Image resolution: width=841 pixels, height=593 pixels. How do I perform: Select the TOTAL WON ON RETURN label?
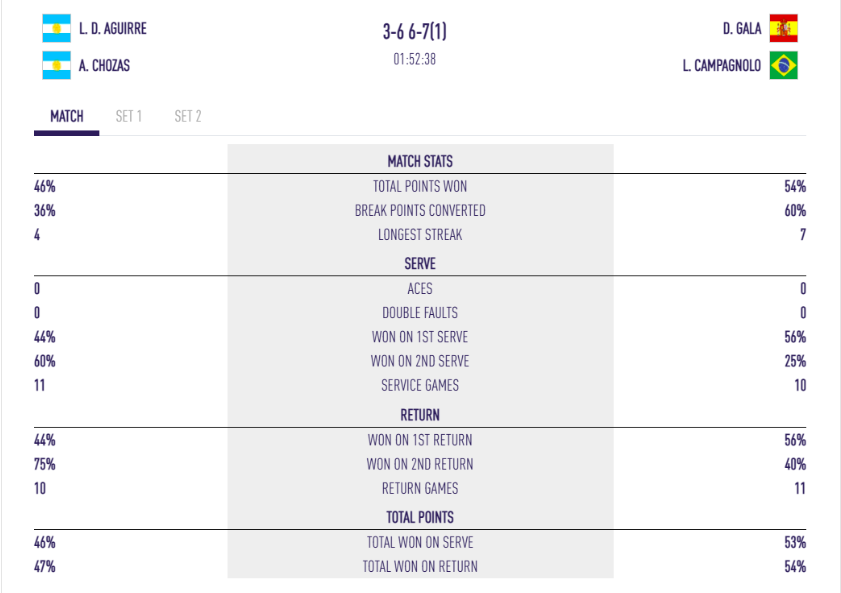click(420, 567)
